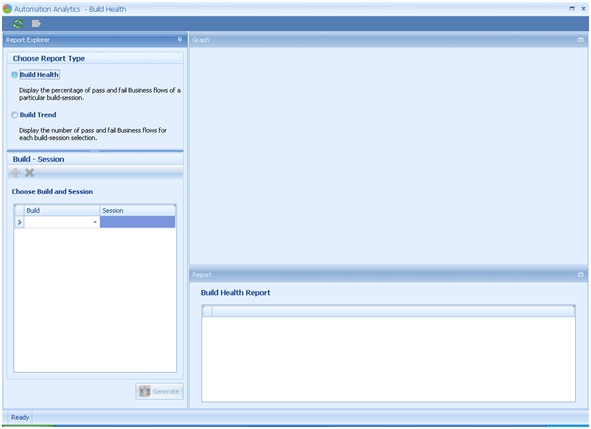
Task: Click the export icon beside refresh
Action: tap(36, 24)
